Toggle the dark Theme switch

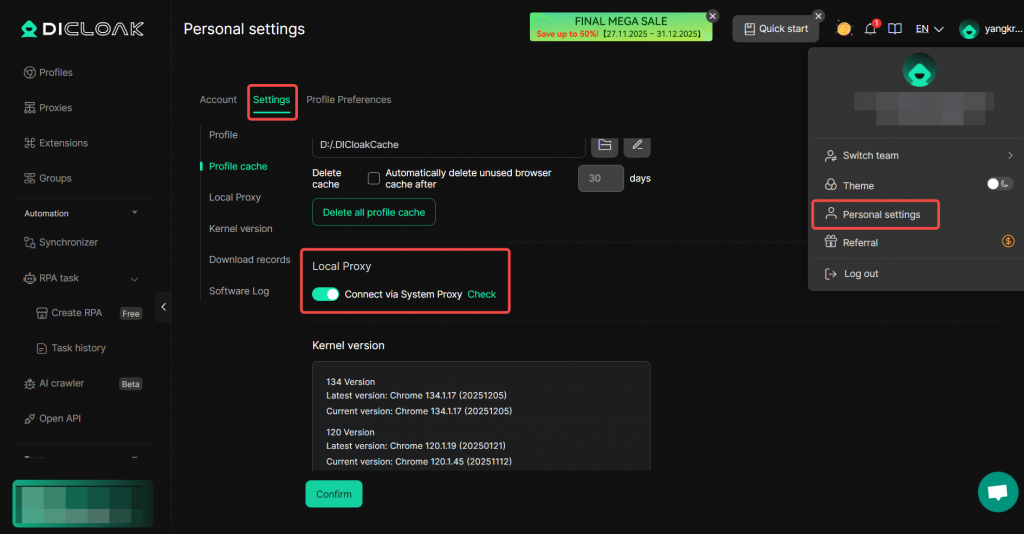click(x=999, y=184)
